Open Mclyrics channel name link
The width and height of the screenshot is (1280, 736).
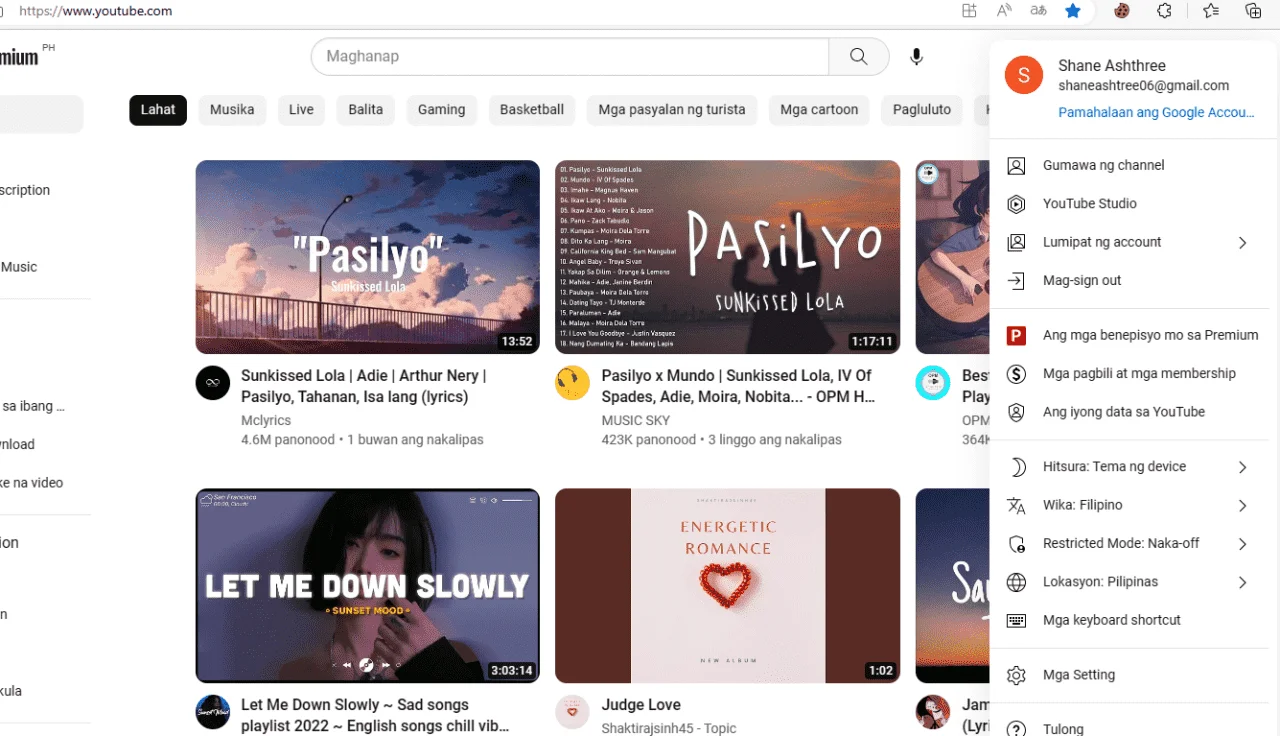click(266, 421)
